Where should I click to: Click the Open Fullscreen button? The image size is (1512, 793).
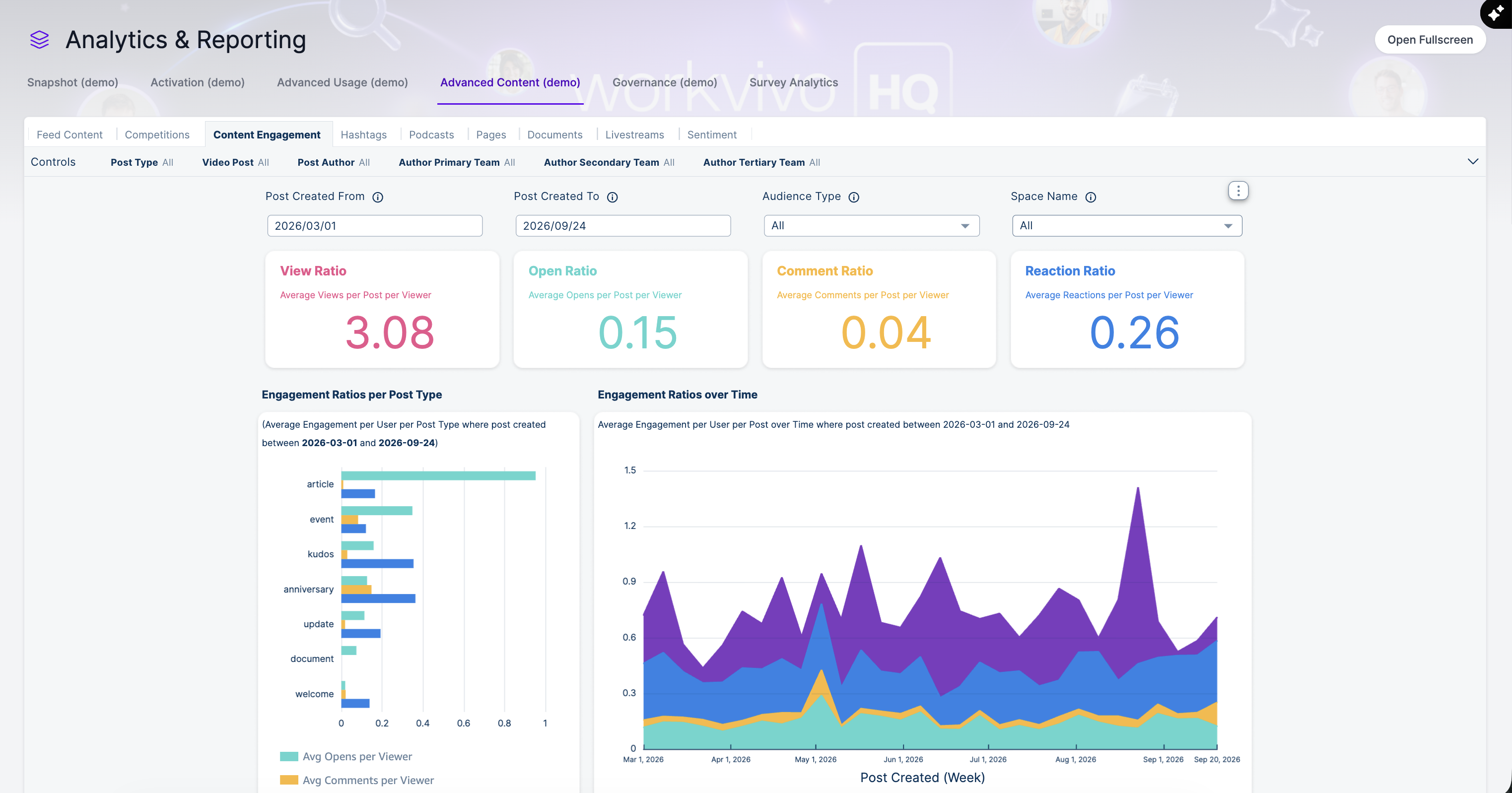1430,40
